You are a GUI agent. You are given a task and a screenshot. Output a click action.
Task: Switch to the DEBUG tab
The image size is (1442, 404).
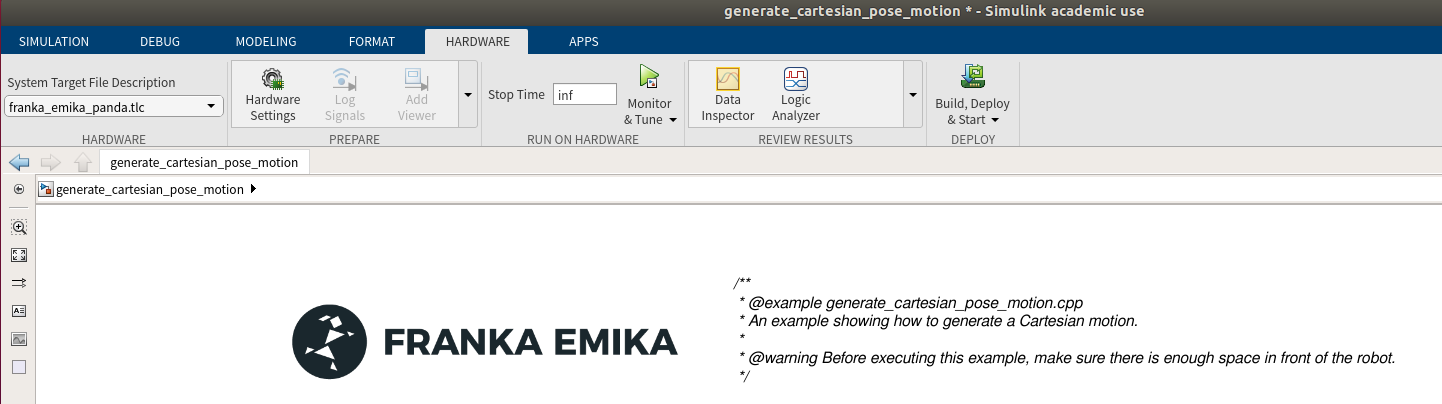tap(159, 41)
